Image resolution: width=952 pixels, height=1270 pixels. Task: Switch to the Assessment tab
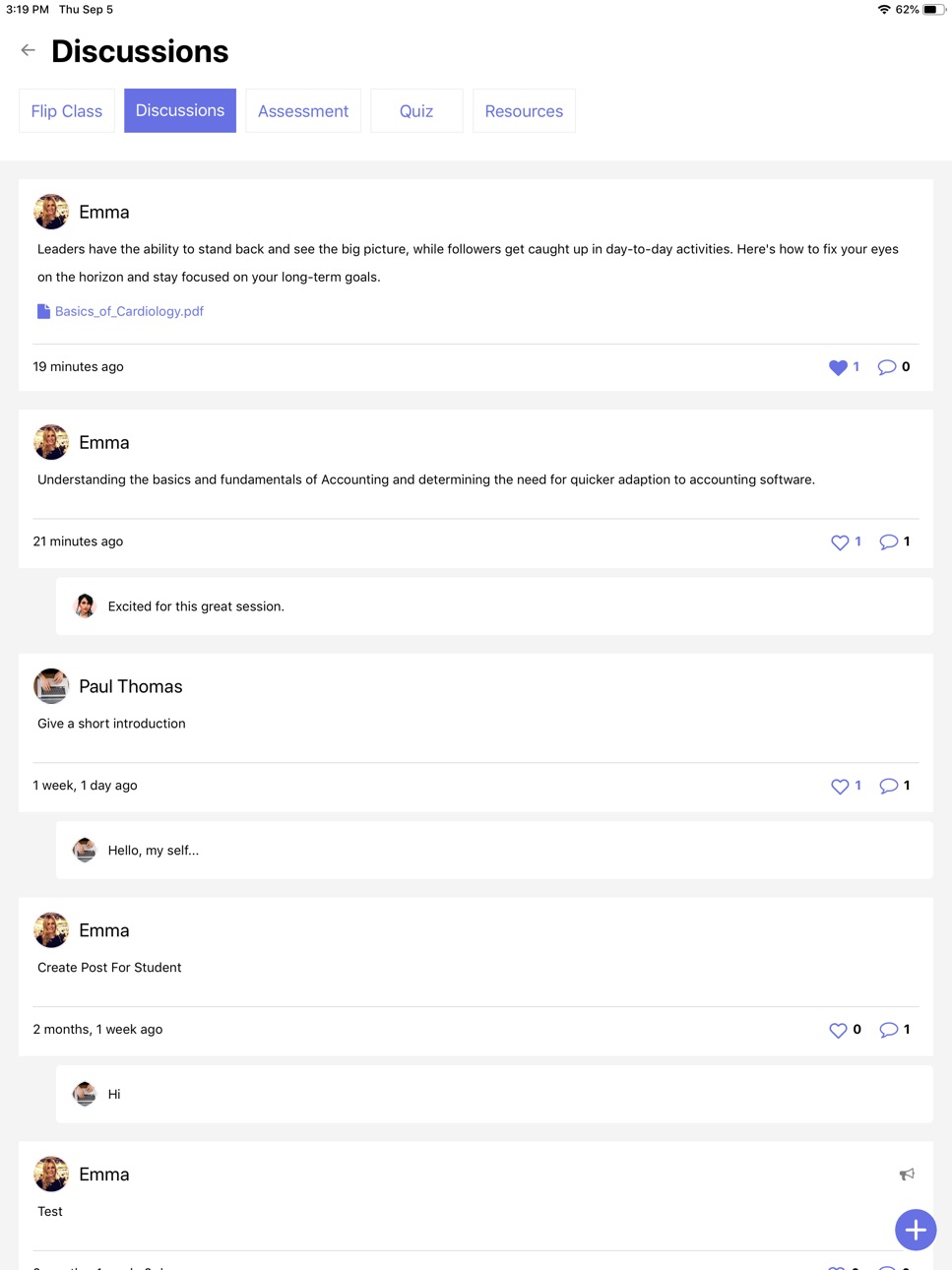(x=303, y=111)
